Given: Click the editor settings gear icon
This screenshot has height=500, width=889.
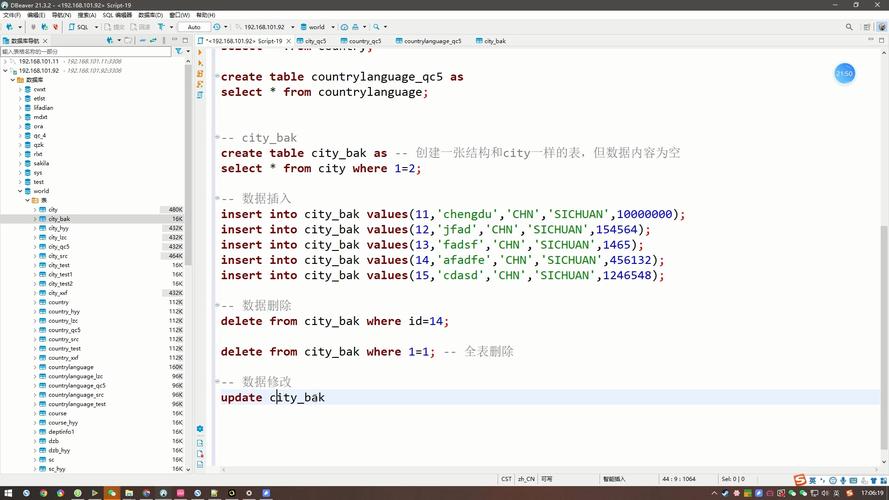Looking at the screenshot, I should click(200, 429).
